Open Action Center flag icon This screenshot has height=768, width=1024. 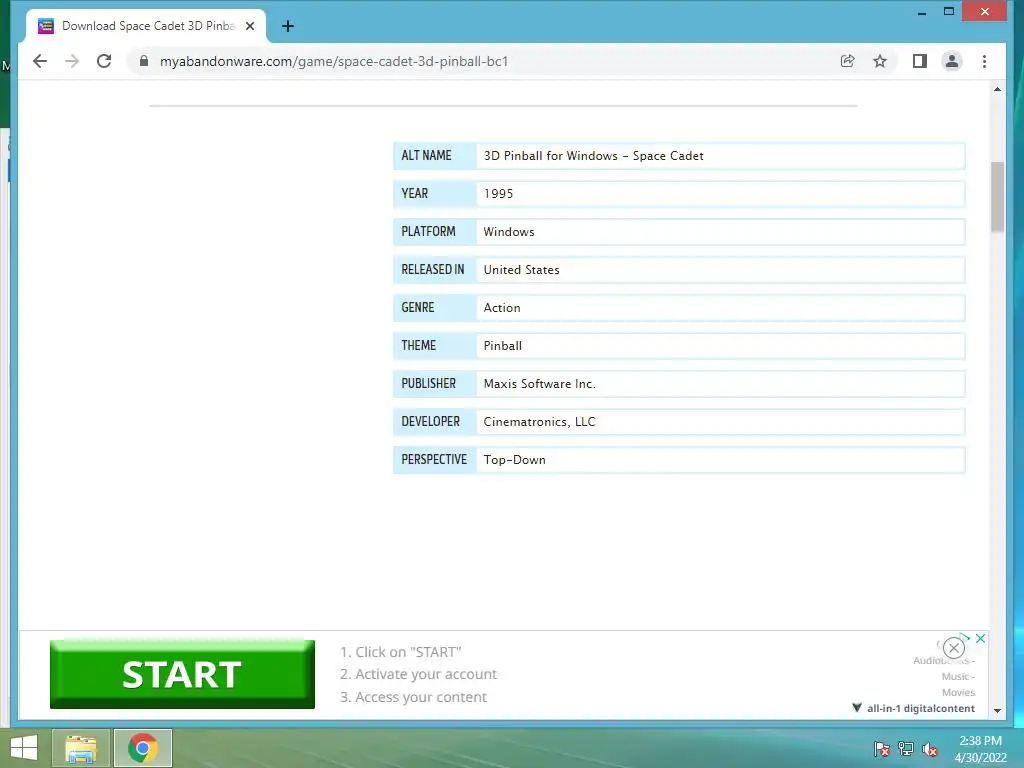[881, 749]
